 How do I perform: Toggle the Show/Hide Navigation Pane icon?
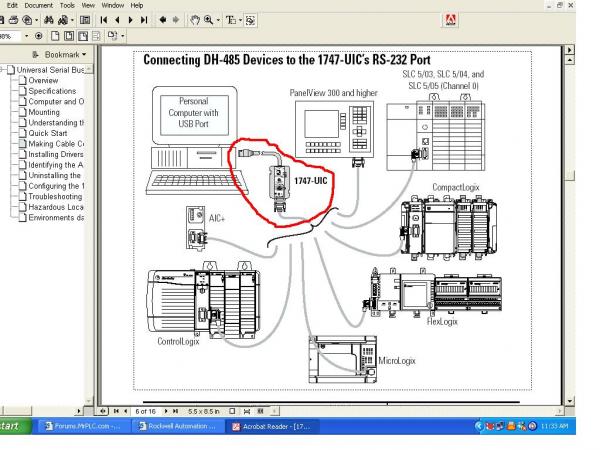85,20
